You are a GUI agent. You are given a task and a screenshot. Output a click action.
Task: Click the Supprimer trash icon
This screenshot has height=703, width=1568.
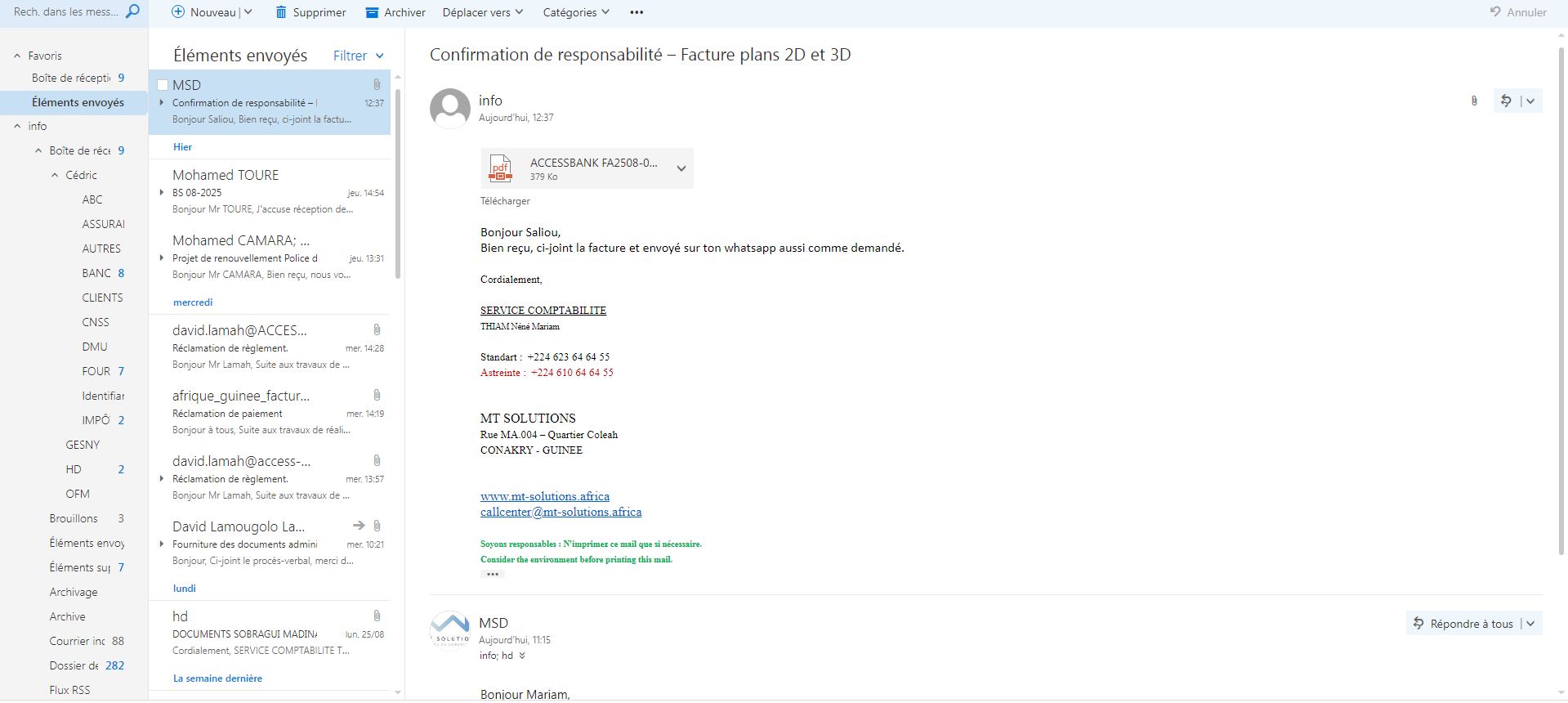tap(281, 12)
